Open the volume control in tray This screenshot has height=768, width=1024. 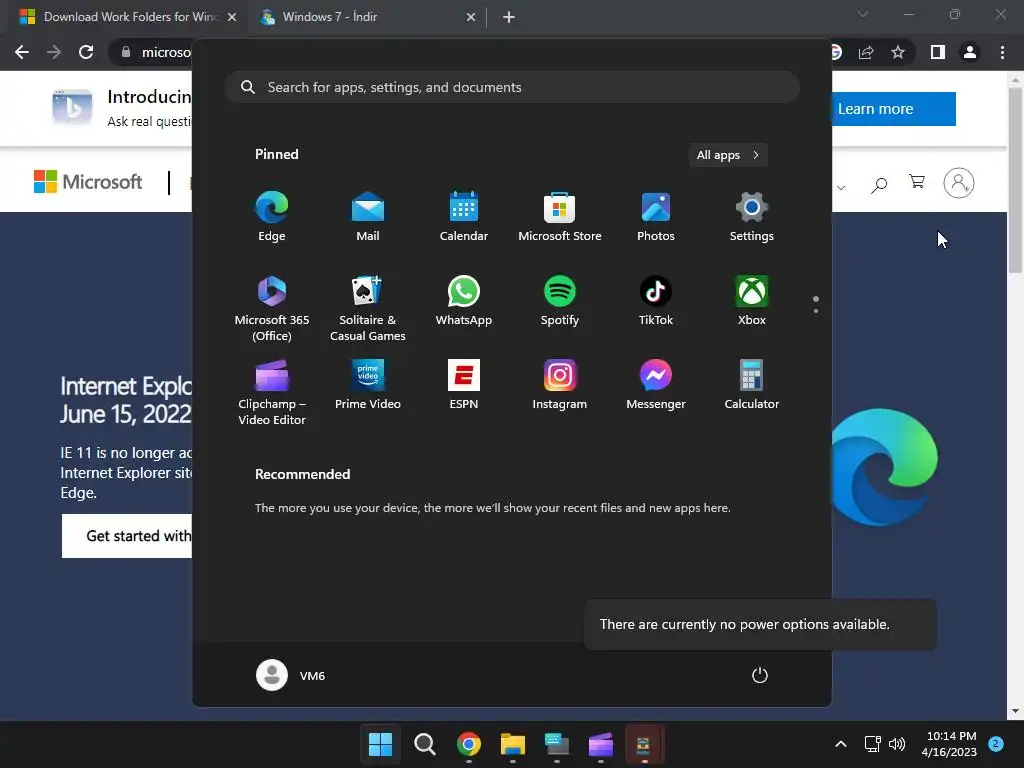click(897, 744)
